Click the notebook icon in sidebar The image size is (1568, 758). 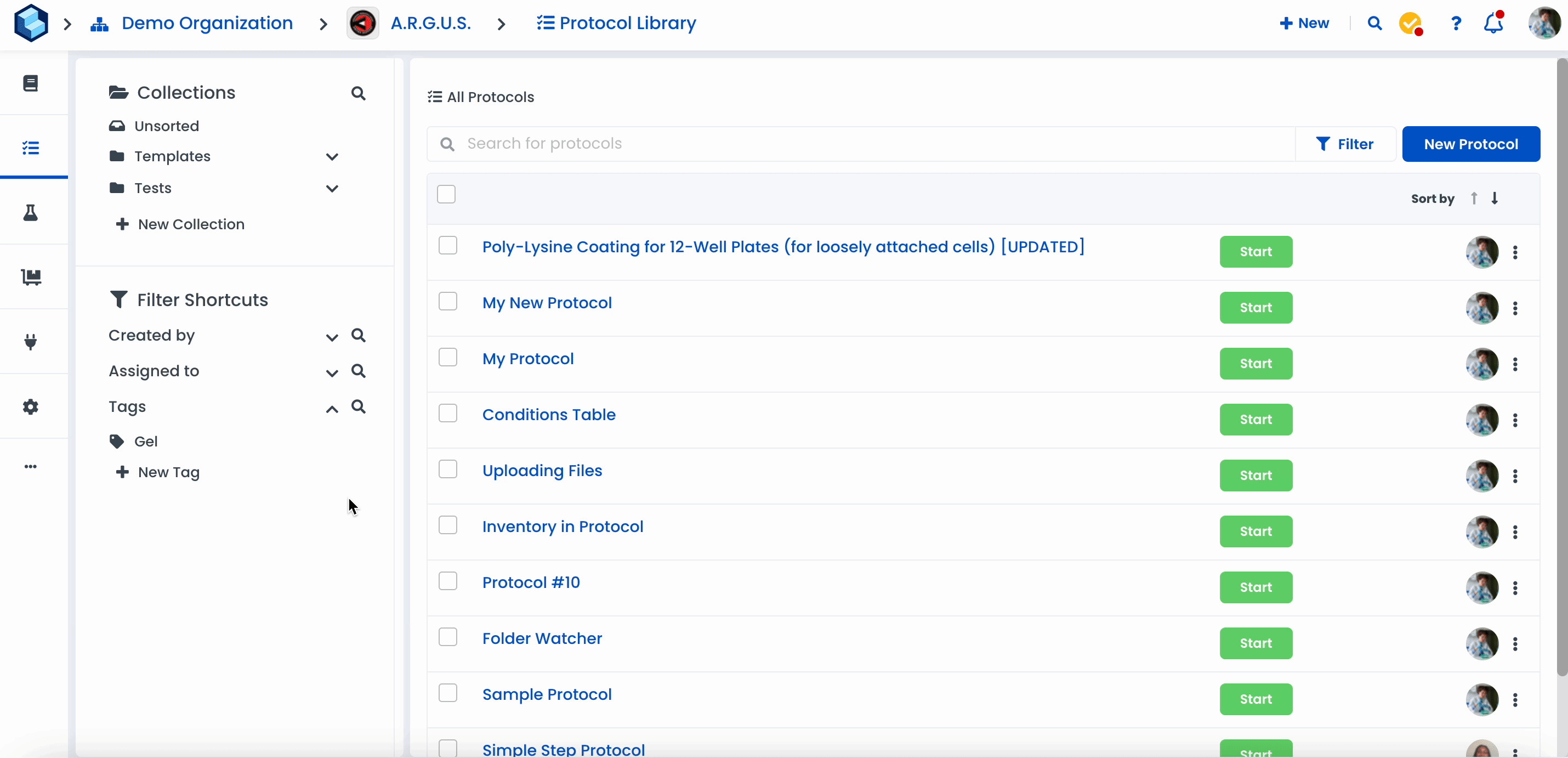(x=31, y=83)
